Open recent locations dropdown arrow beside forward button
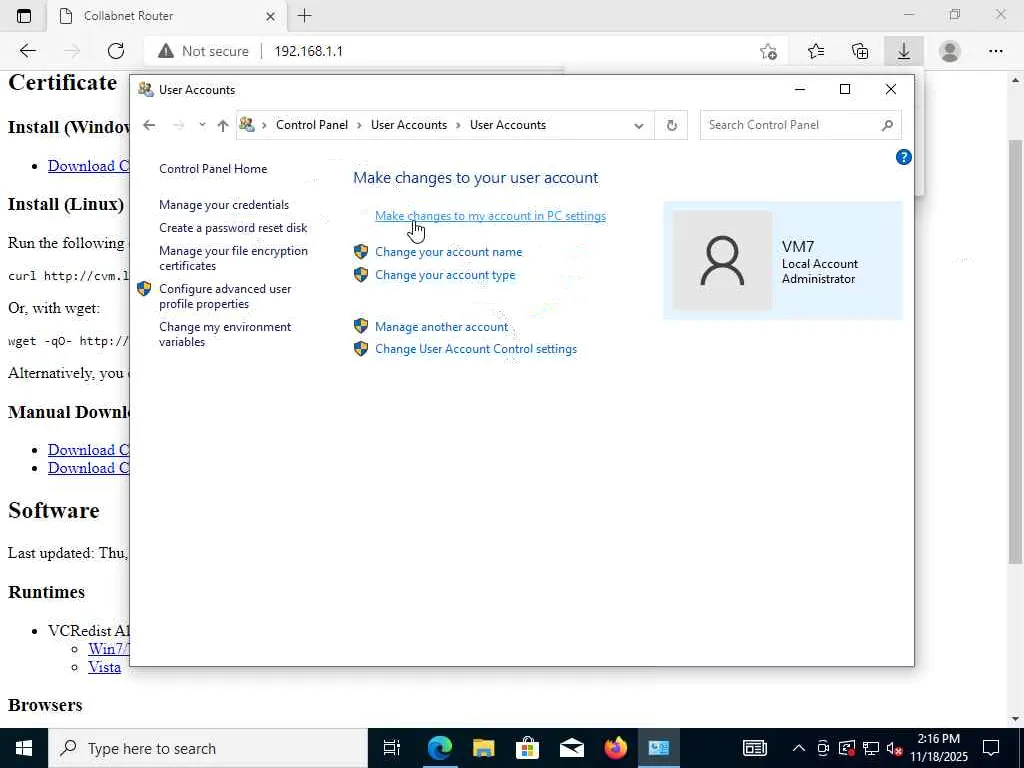 202,125
